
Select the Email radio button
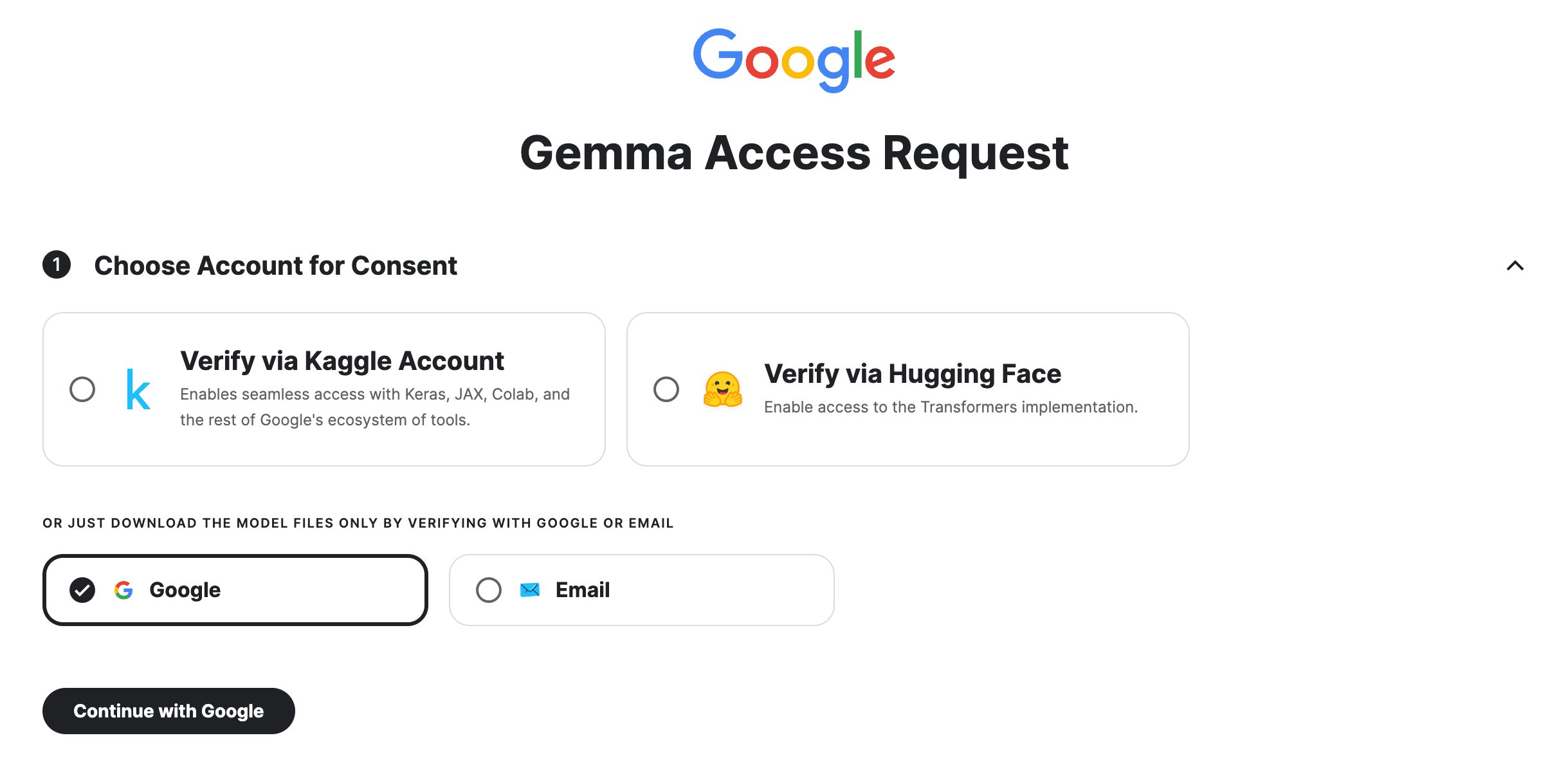coord(489,590)
